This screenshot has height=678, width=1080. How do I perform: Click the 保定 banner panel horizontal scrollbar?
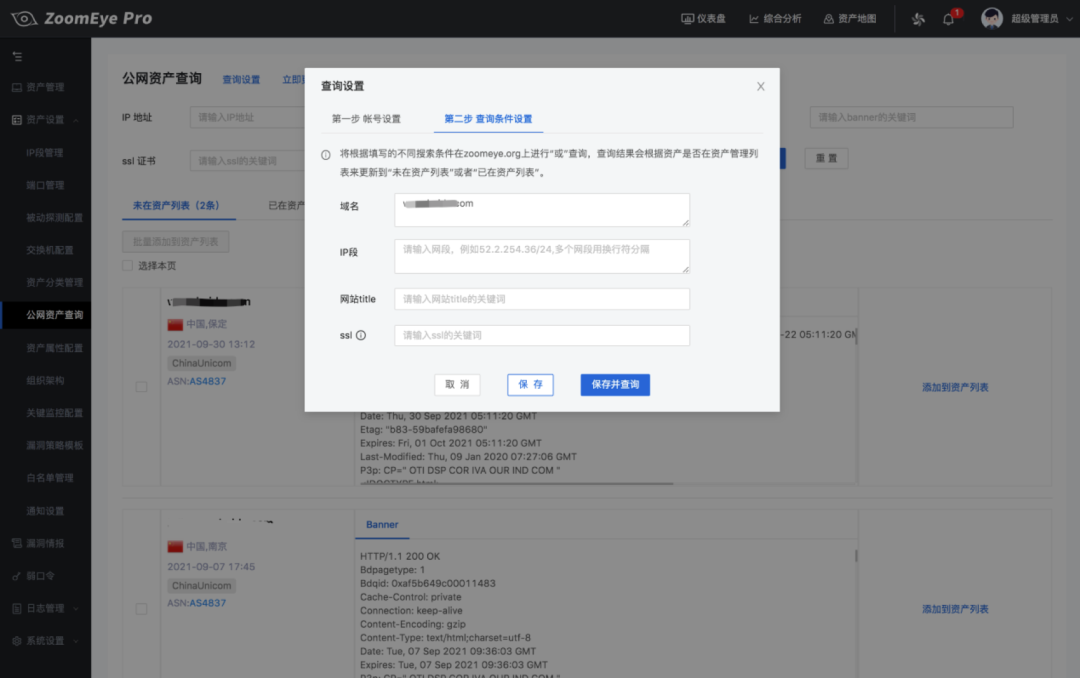[x=517, y=484]
